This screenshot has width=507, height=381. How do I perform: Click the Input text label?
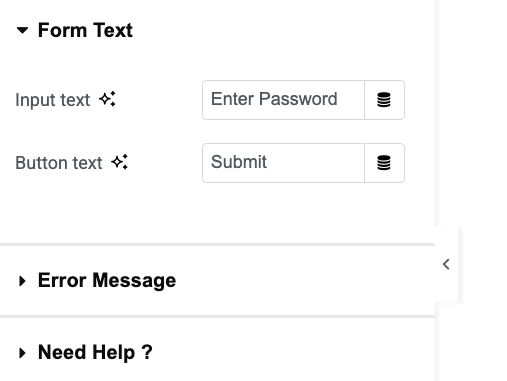(x=53, y=100)
